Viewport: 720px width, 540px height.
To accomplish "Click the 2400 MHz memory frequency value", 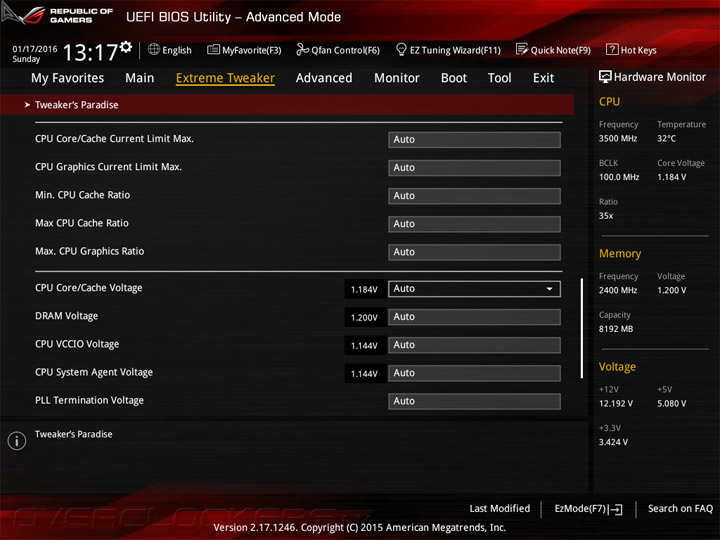I will 618,290.
